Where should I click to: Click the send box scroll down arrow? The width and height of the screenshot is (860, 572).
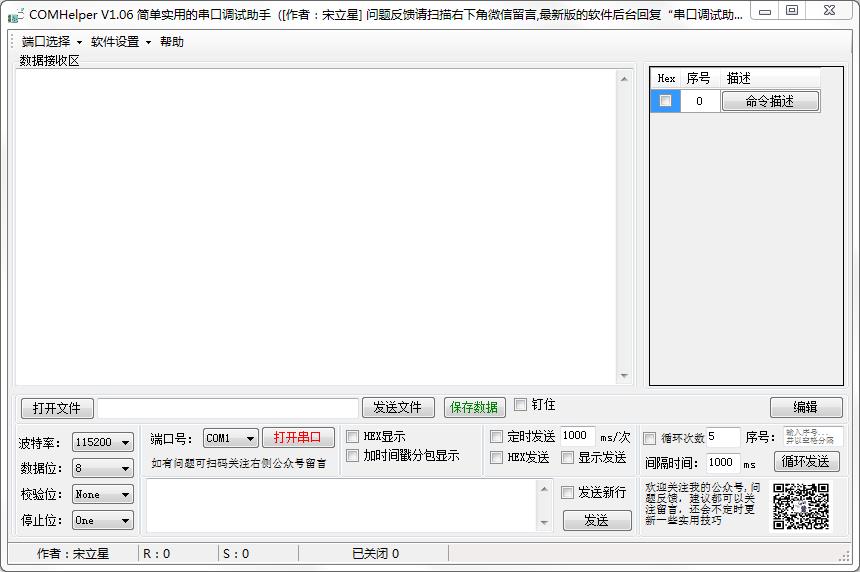point(544,523)
